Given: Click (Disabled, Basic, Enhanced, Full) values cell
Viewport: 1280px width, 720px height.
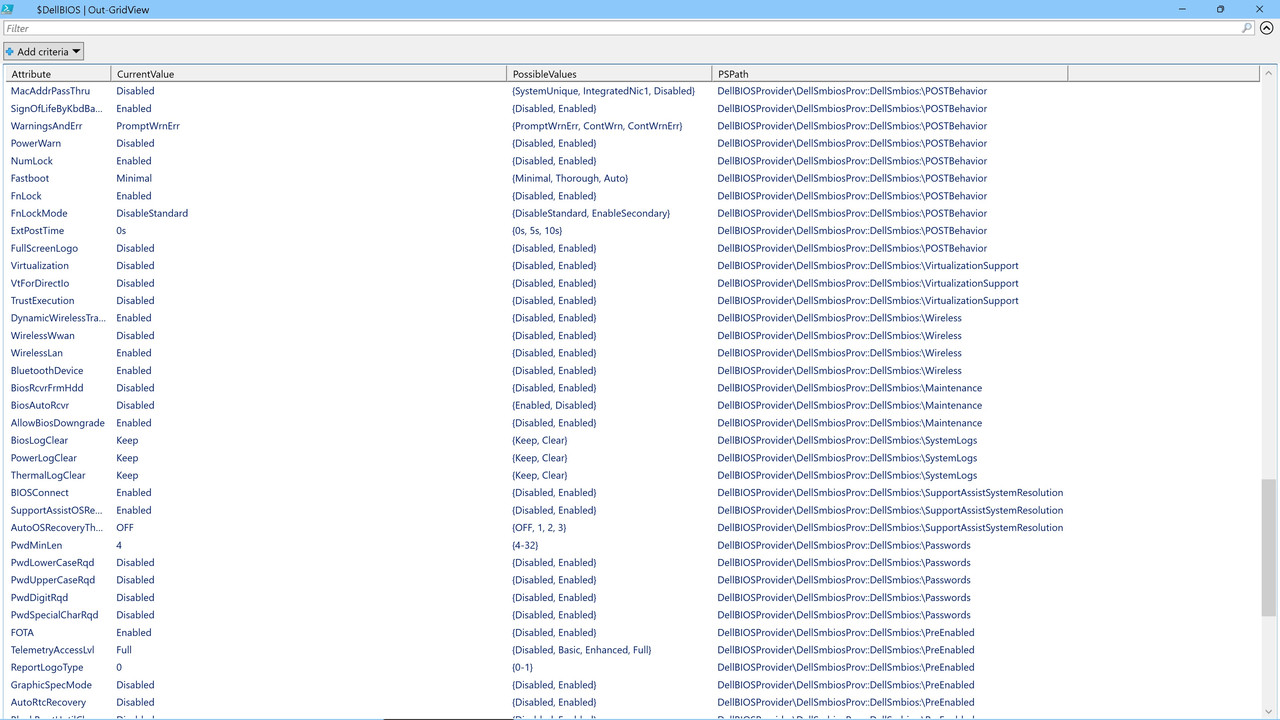Looking at the screenshot, I should coord(581,650).
